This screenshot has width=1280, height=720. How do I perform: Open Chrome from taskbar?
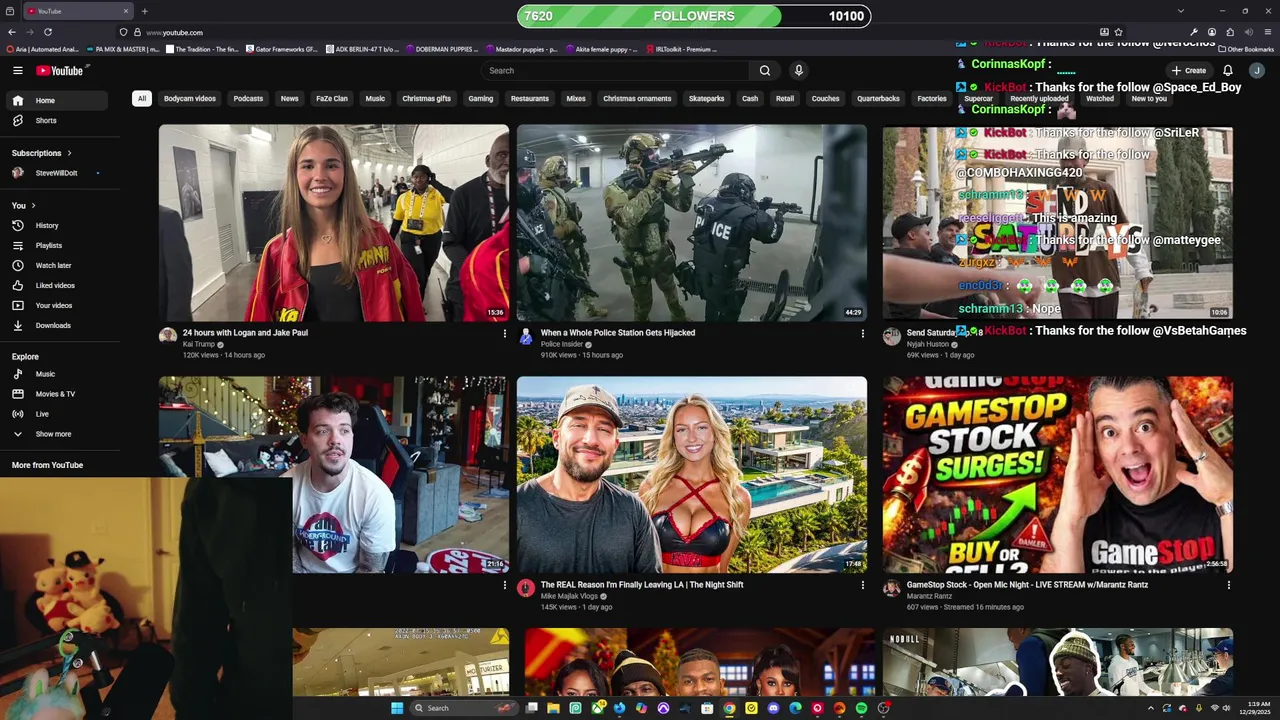729,708
